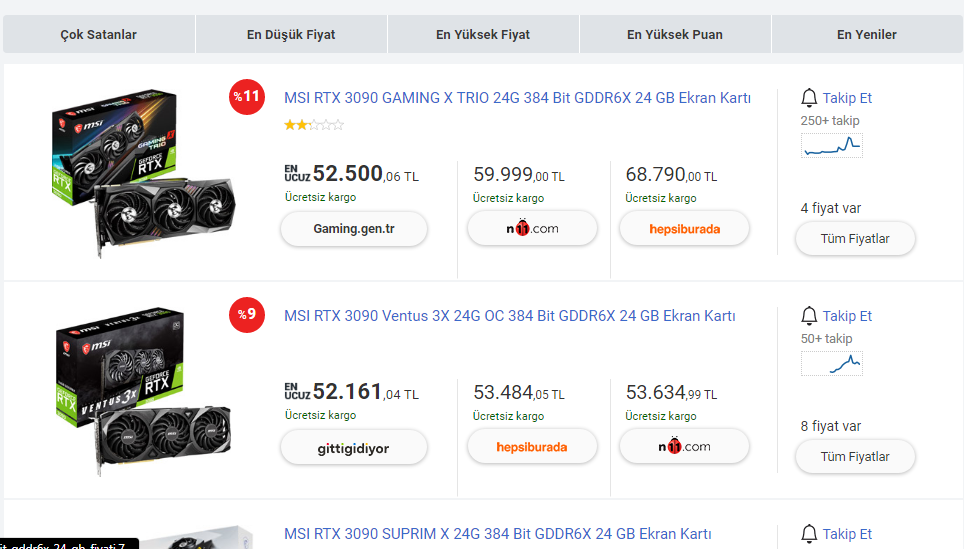
Task: Open hepsiburada offer for Ventus 3X
Action: [x=532, y=447]
